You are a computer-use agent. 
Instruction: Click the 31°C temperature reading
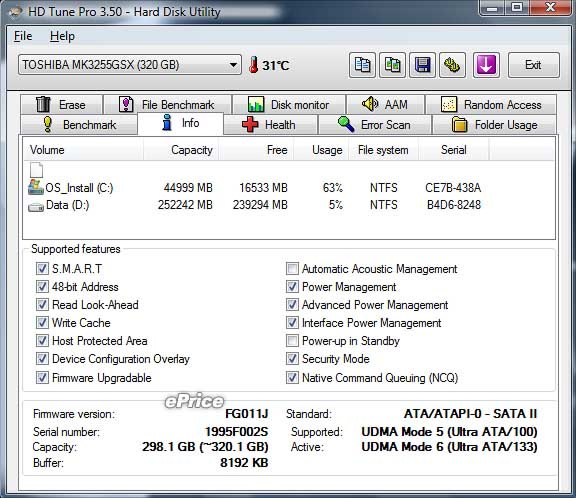[276, 65]
